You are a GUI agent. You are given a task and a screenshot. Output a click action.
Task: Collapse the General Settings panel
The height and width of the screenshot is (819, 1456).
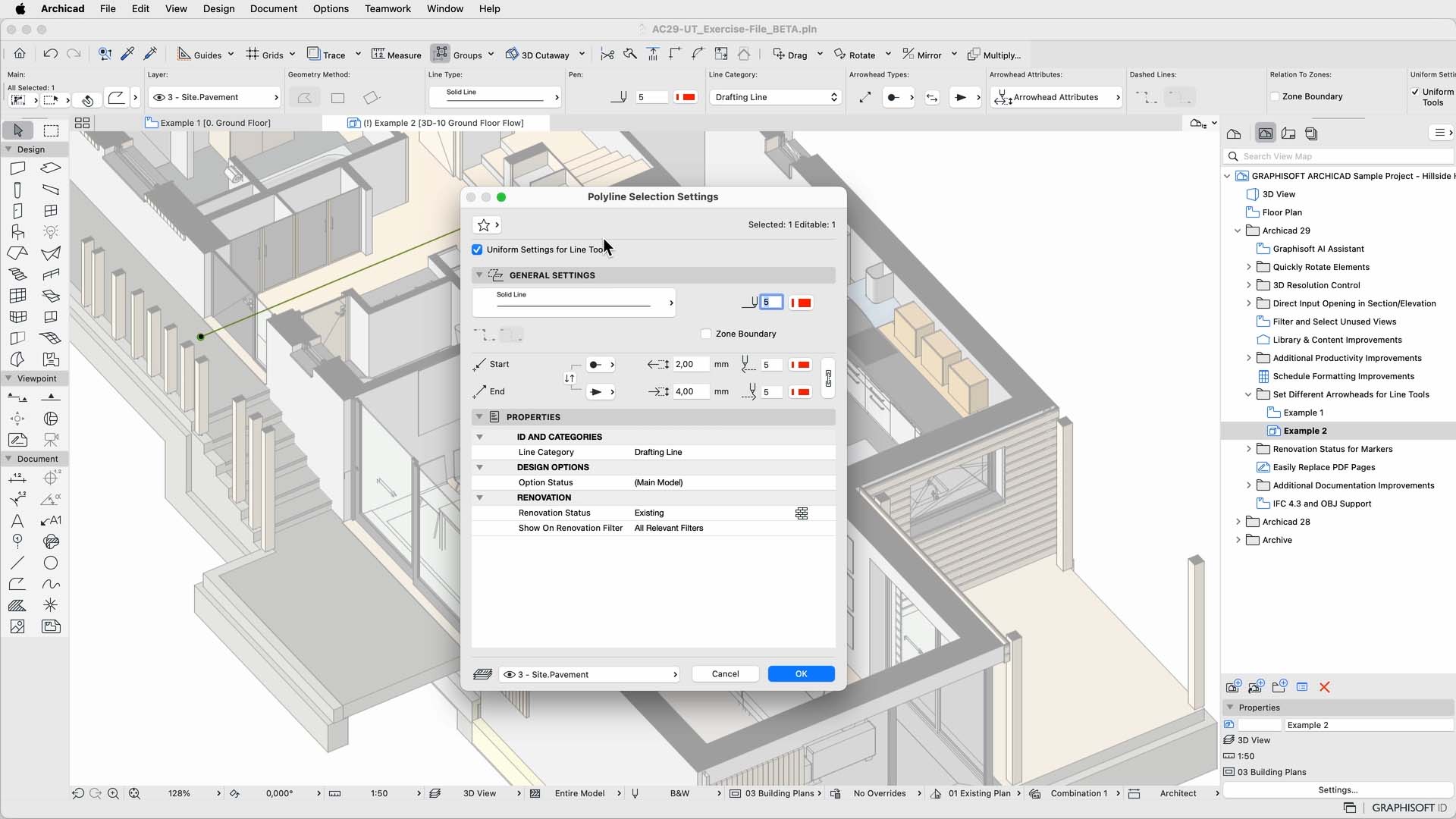click(479, 275)
